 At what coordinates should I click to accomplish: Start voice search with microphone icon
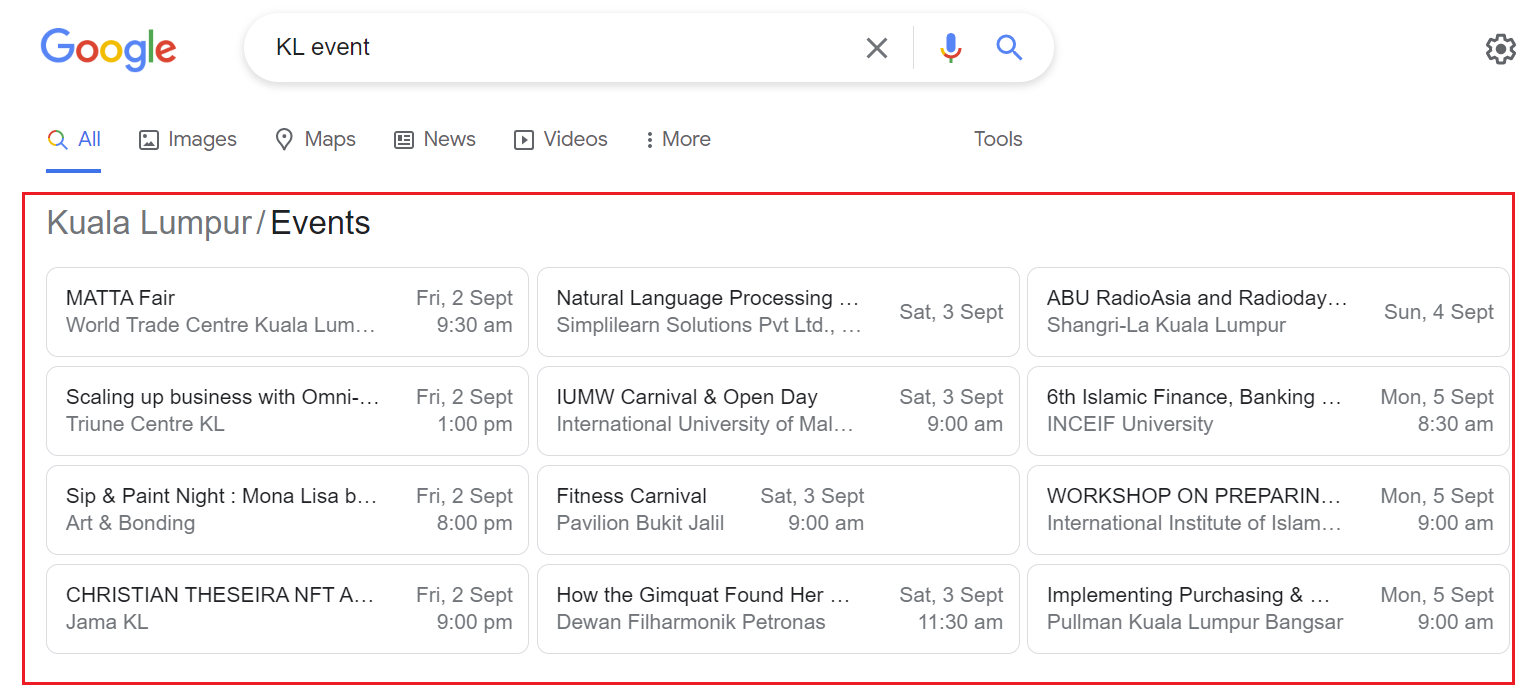950,48
